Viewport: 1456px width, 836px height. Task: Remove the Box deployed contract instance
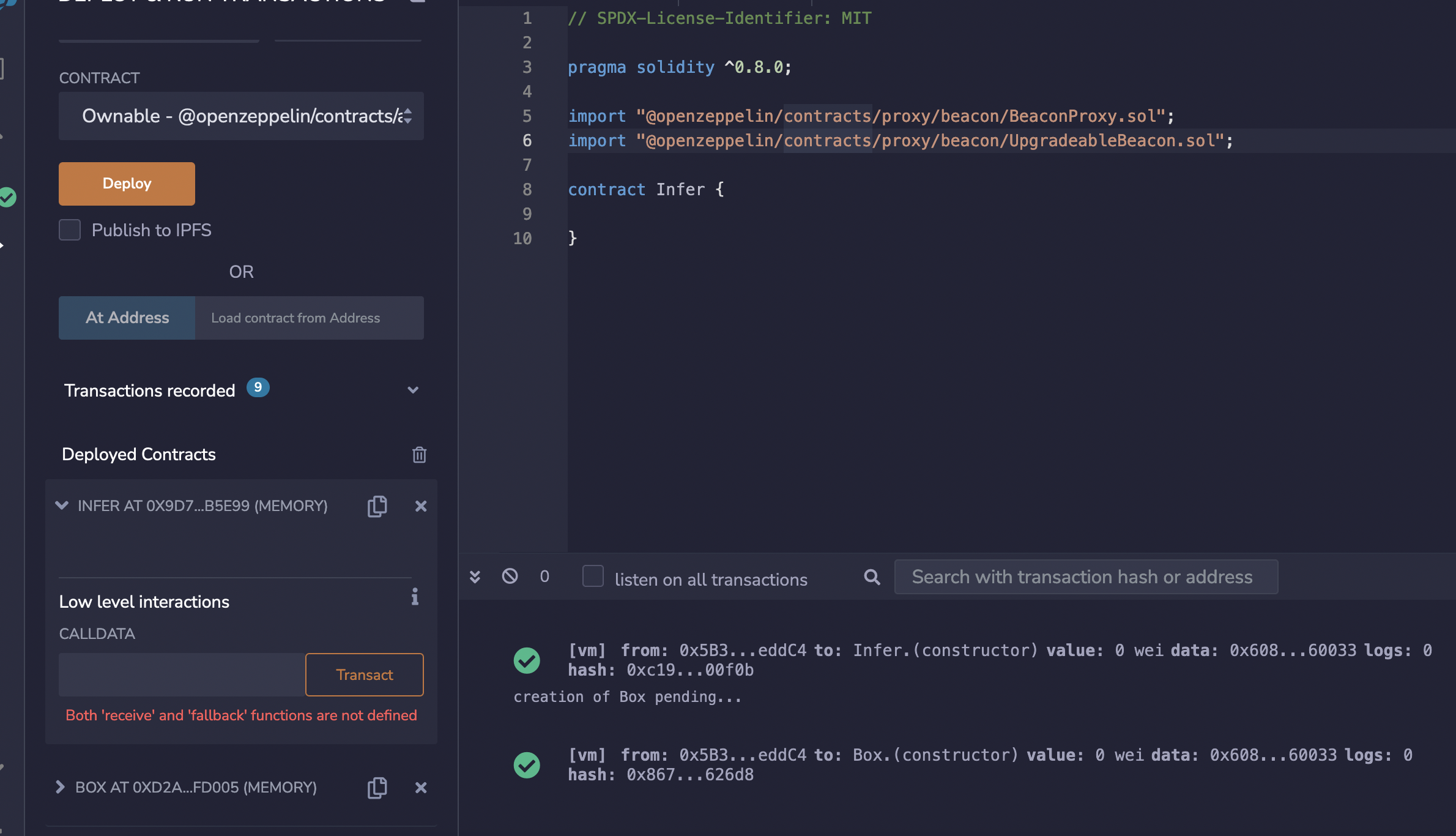421,788
